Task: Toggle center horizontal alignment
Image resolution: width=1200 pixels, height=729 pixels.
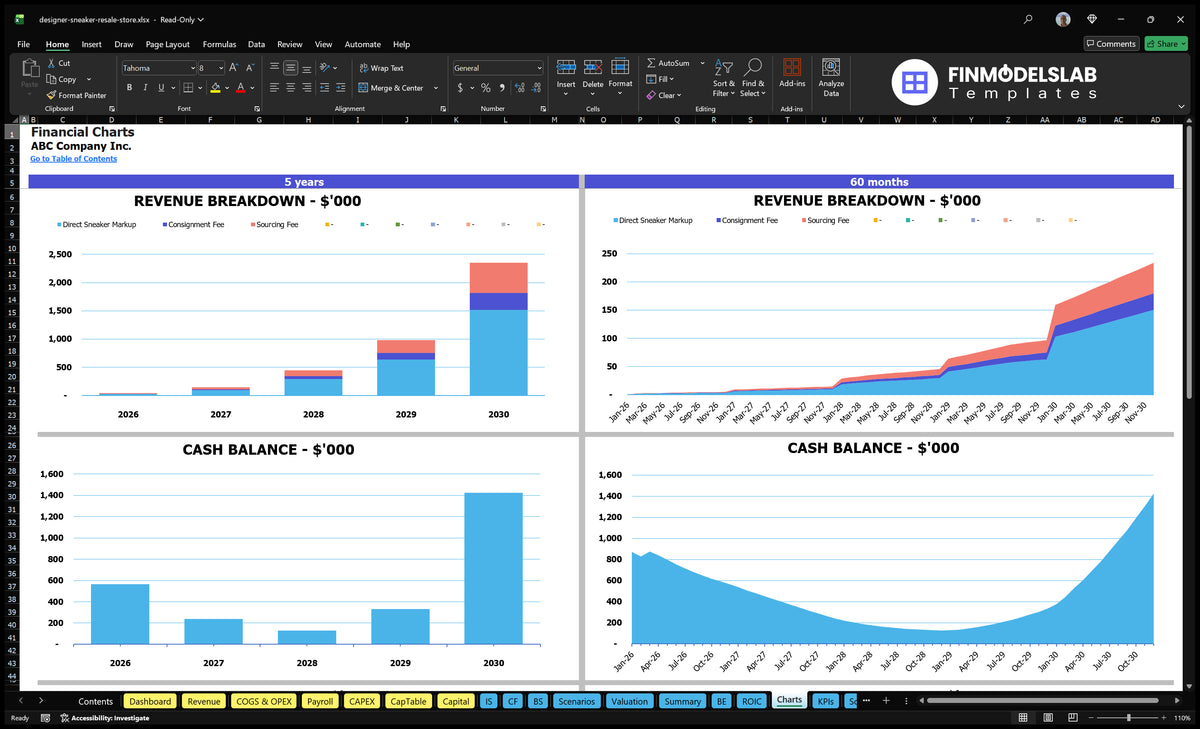Action: click(x=290, y=88)
